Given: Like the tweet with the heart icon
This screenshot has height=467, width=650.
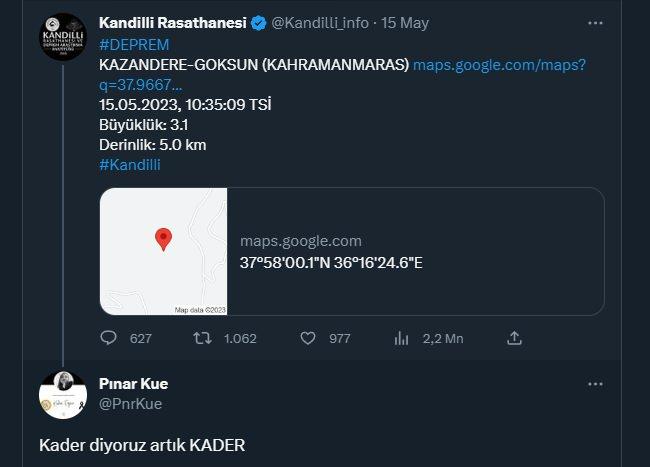Looking at the screenshot, I should point(308,338).
